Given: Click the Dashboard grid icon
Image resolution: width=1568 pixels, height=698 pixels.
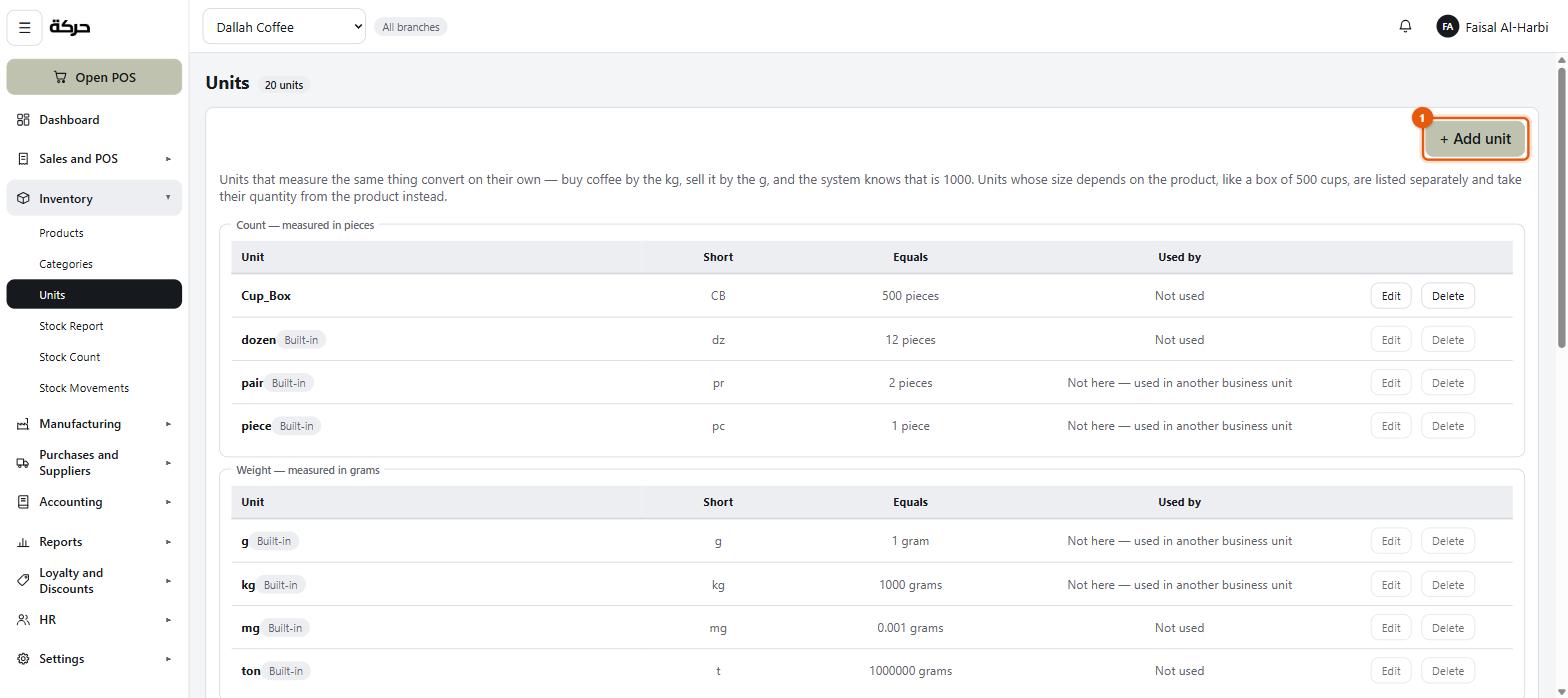Looking at the screenshot, I should click(x=23, y=120).
